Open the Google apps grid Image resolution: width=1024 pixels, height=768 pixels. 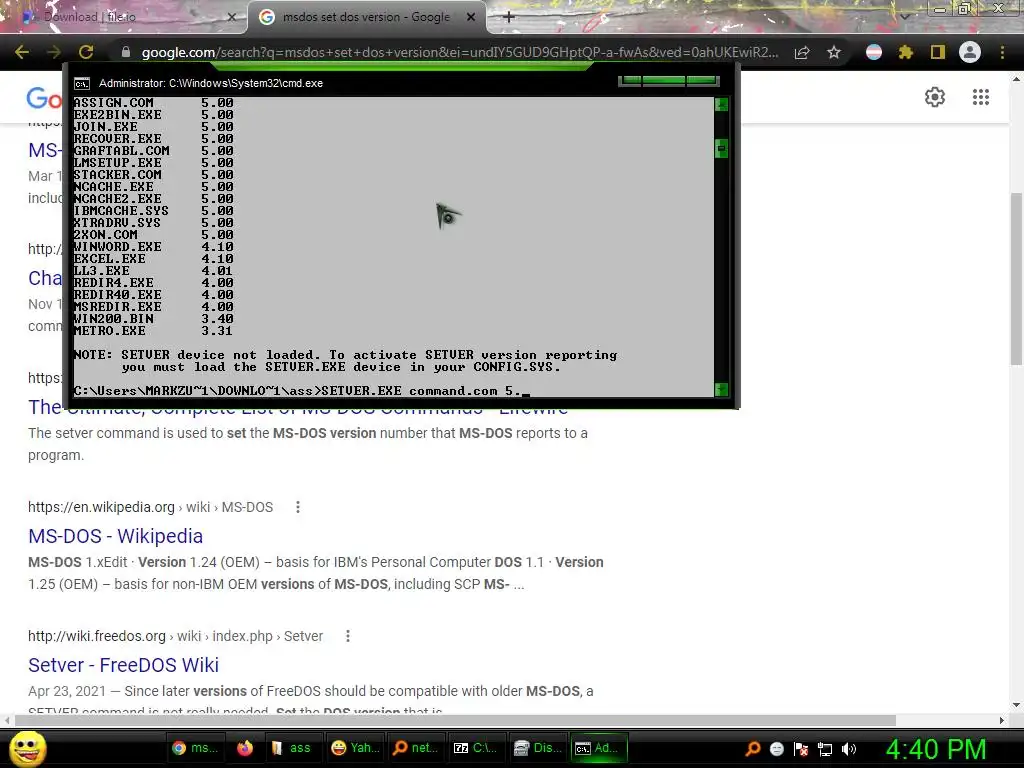(x=980, y=97)
